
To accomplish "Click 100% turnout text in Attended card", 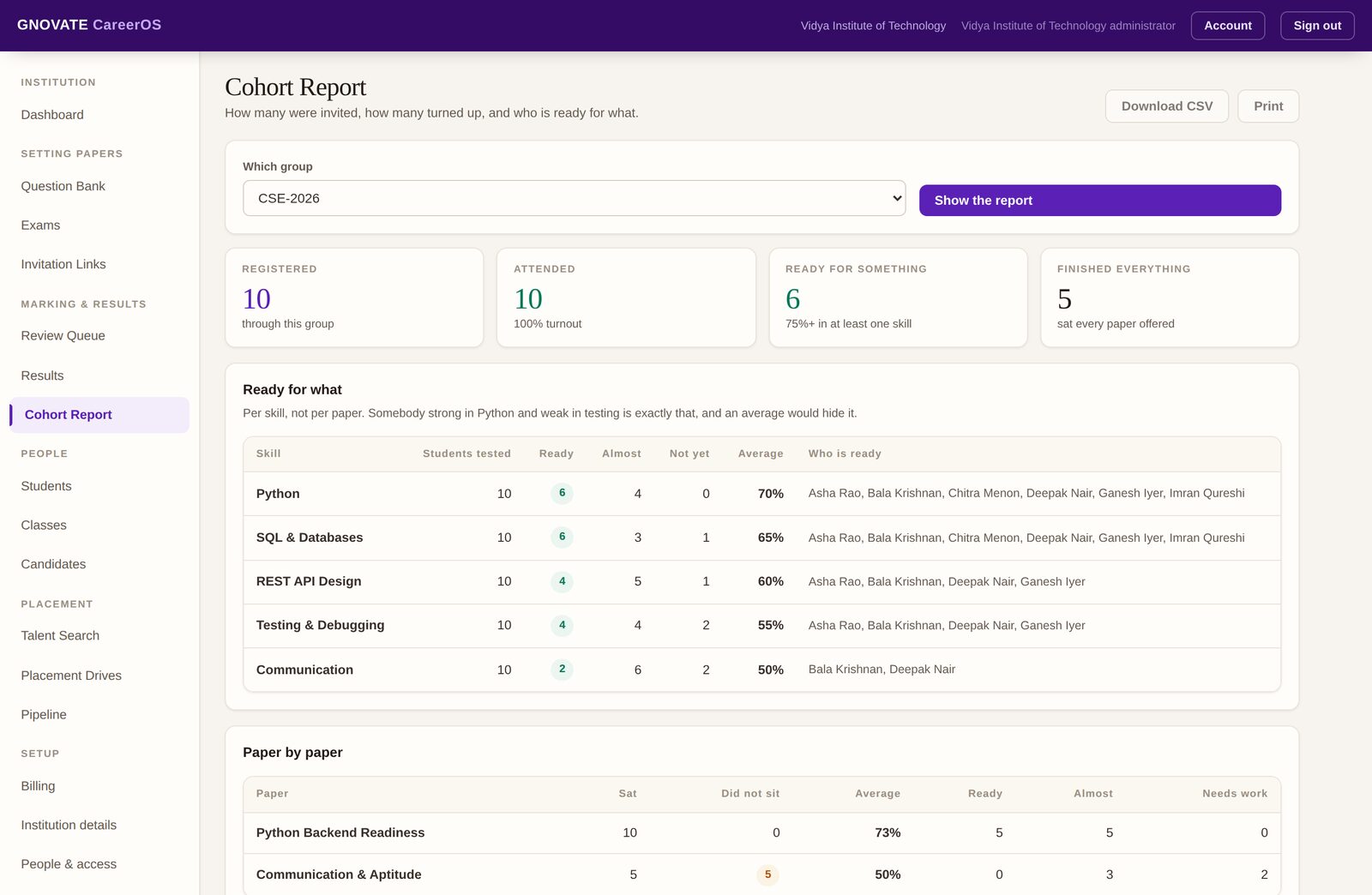I will [547, 324].
